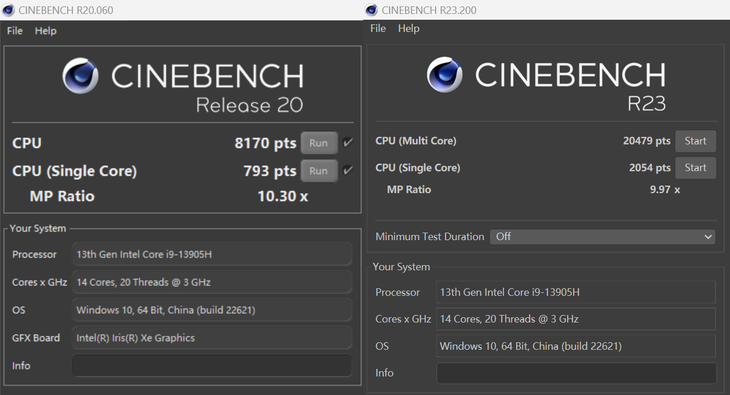
Task: Click the CINEBENCH R20.060 window title
Action: [x=66, y=10]
